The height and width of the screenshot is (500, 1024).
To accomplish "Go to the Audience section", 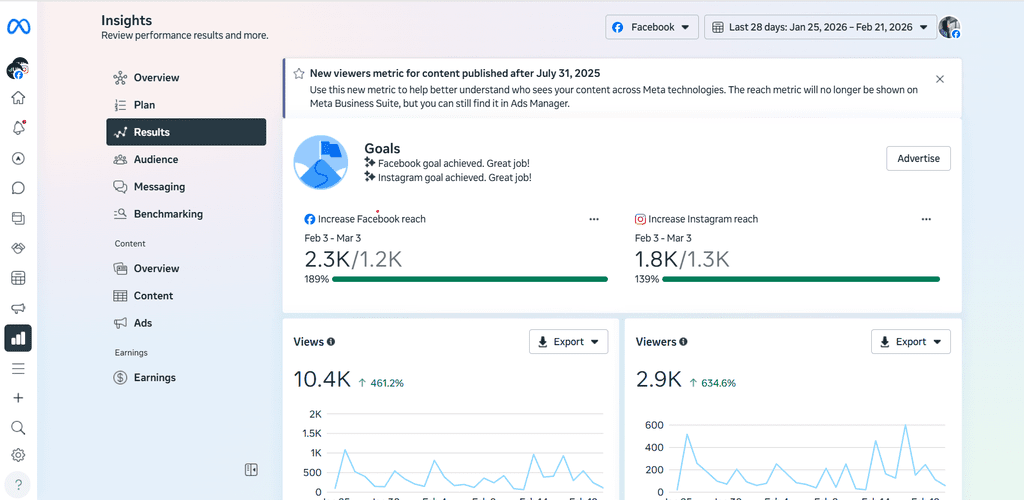I will point(156,159).
